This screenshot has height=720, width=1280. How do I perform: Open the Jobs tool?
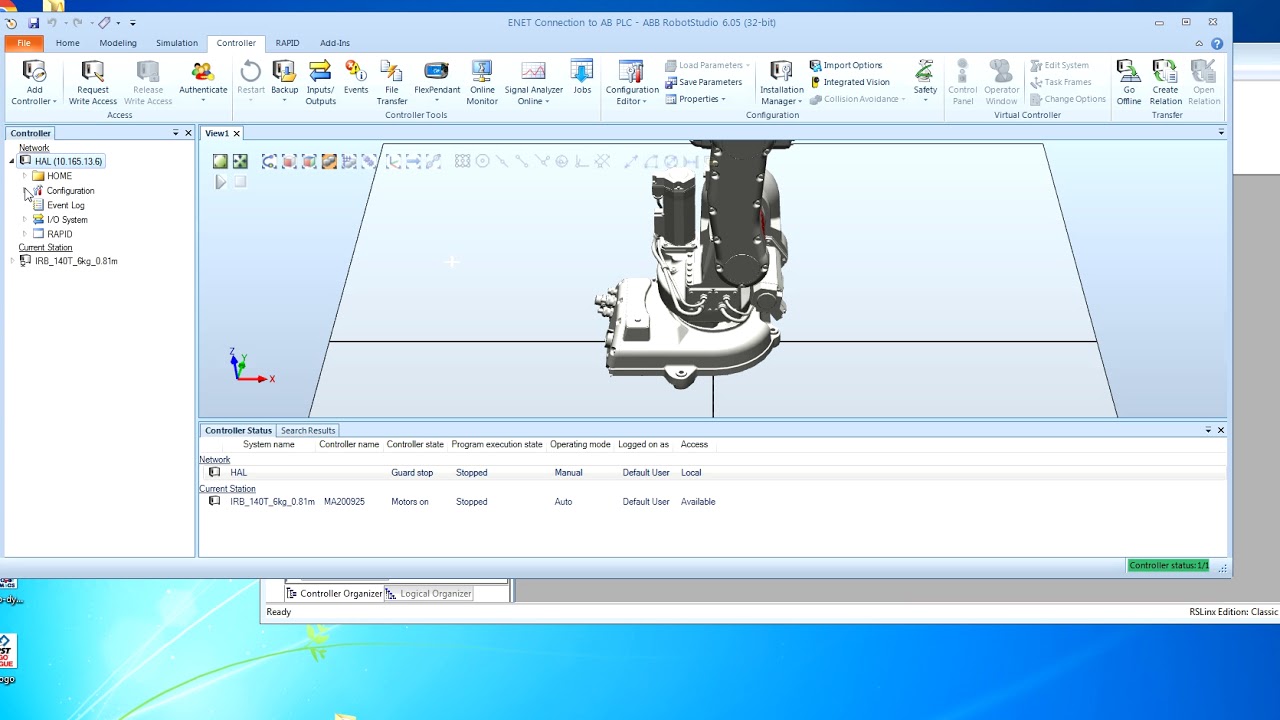pyautogui.click(x=582, y=78)
